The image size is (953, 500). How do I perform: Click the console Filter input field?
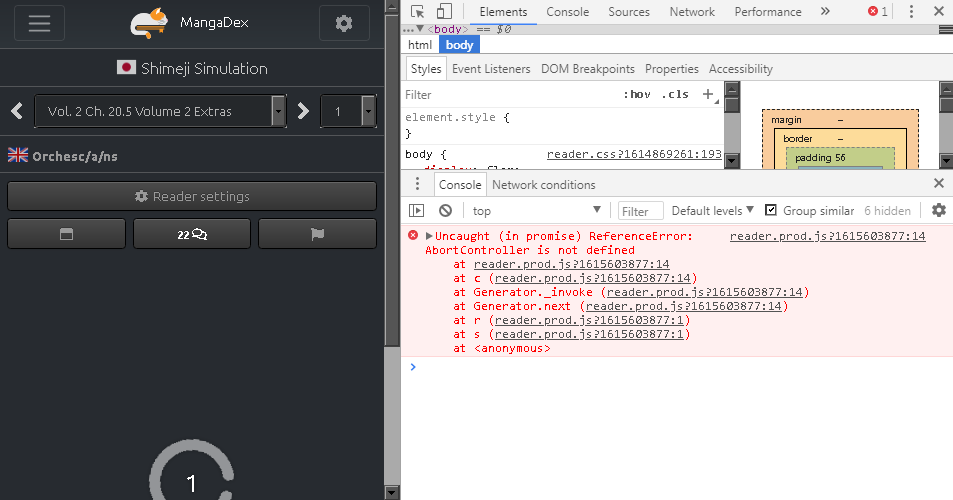click(x=638, y=211)
